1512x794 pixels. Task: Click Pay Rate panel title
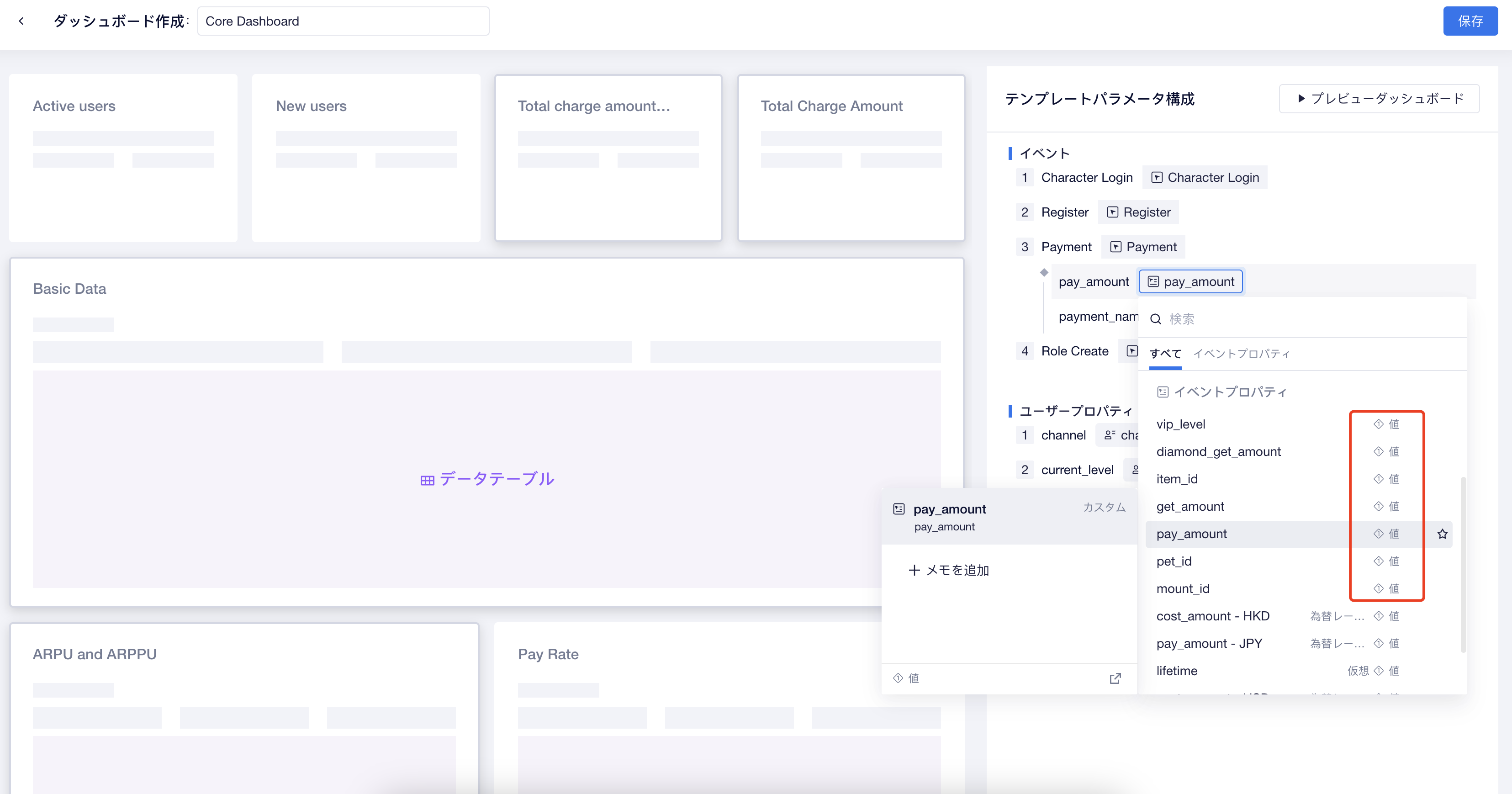click(x=548, y=654)
